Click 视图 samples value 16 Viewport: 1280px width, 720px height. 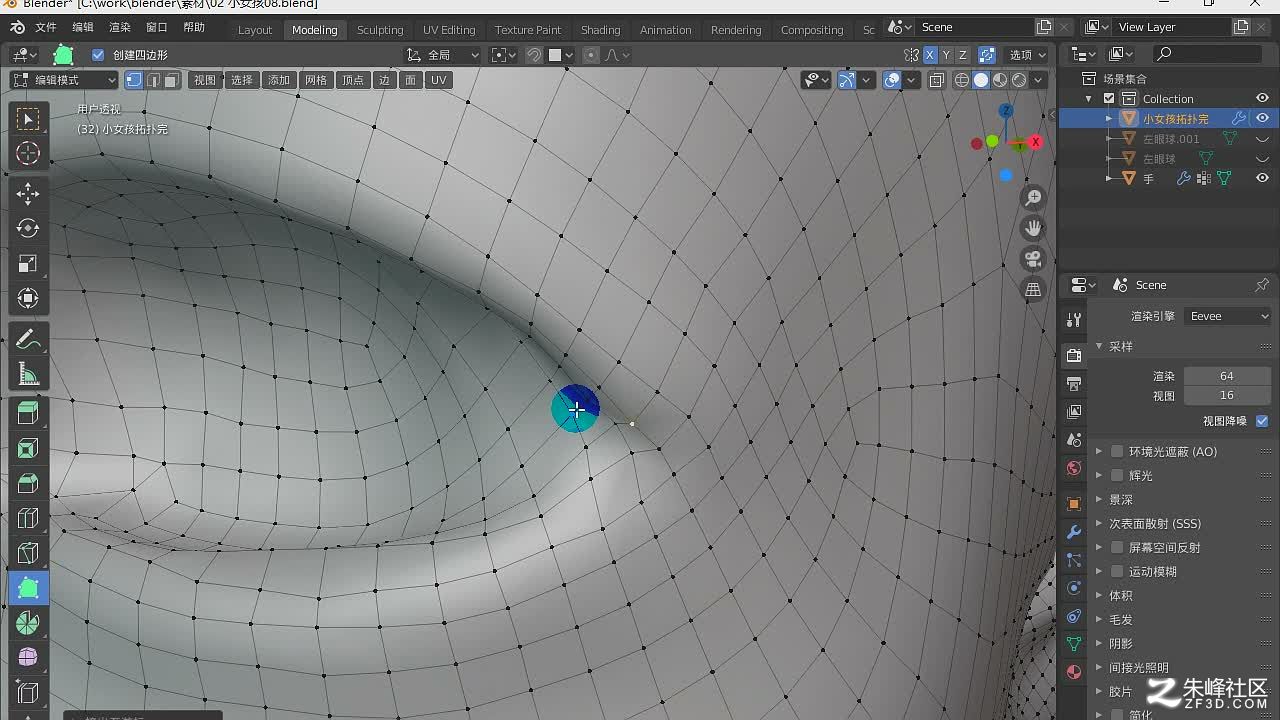tap(1227, 395)
